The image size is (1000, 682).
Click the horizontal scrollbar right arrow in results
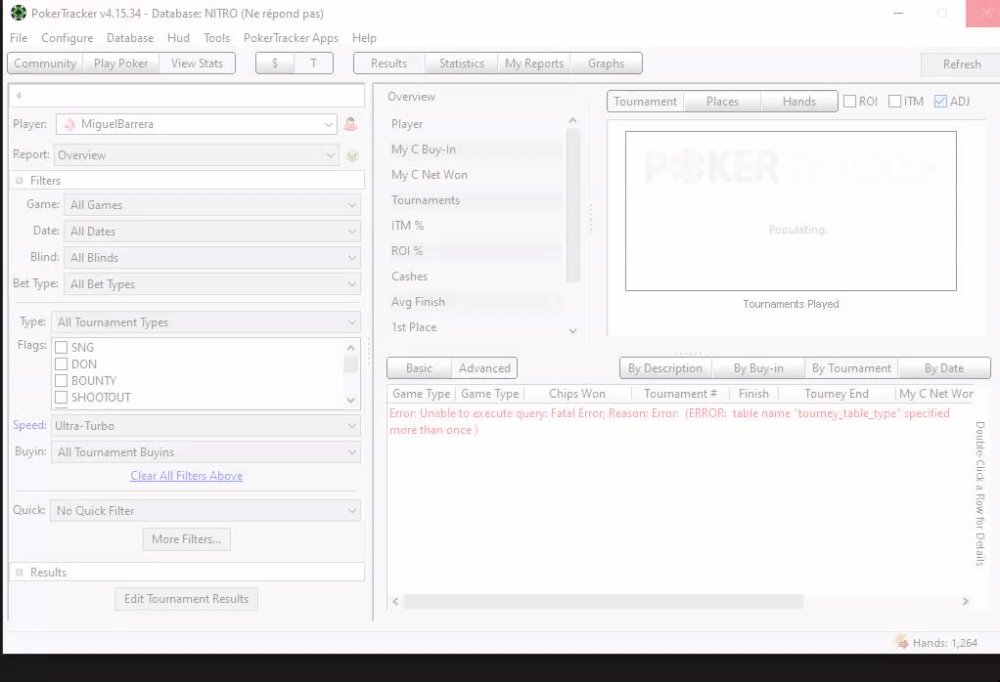pos(966,601)
